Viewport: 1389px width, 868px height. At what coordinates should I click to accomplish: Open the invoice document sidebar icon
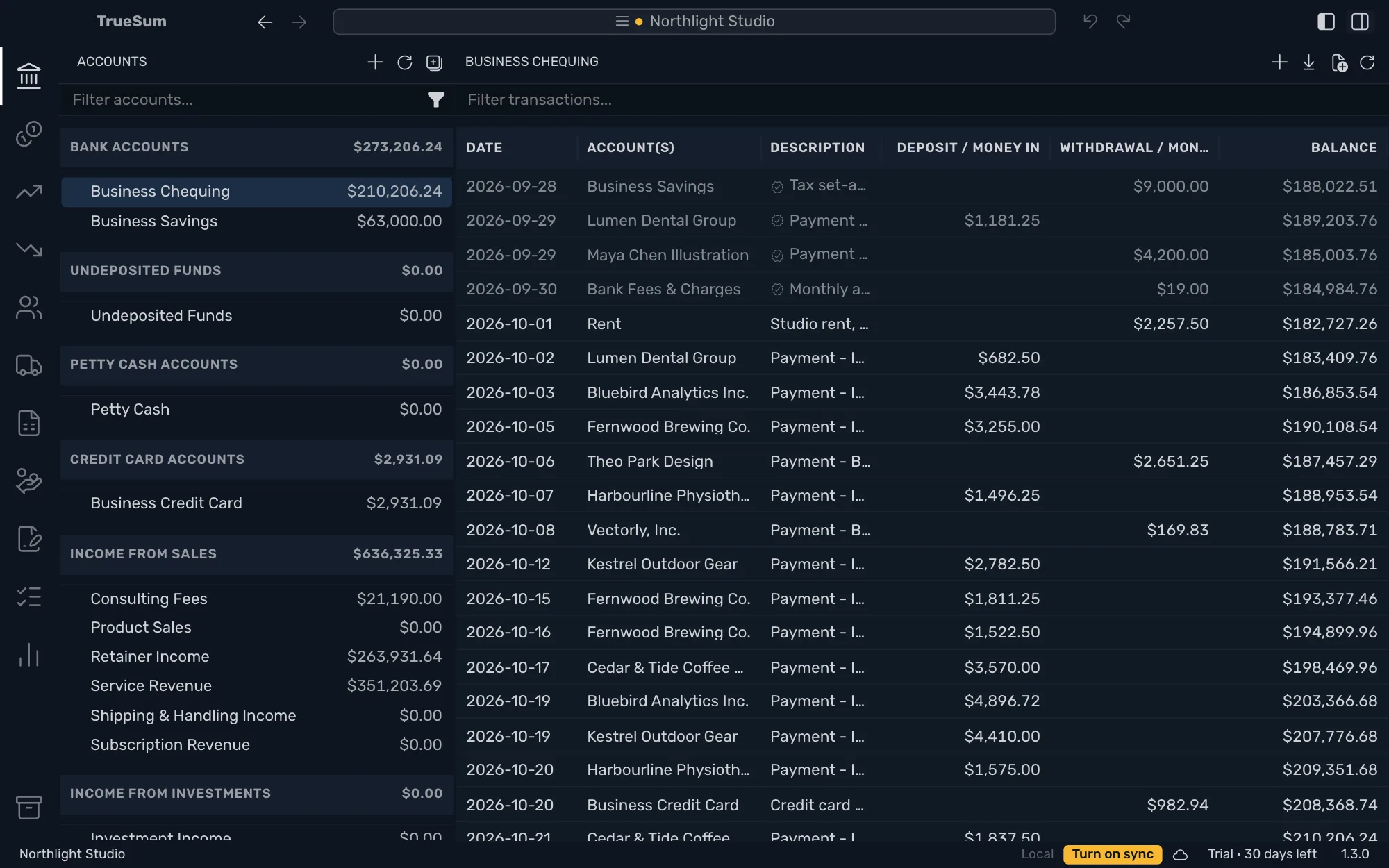click(x=28, y=423)
